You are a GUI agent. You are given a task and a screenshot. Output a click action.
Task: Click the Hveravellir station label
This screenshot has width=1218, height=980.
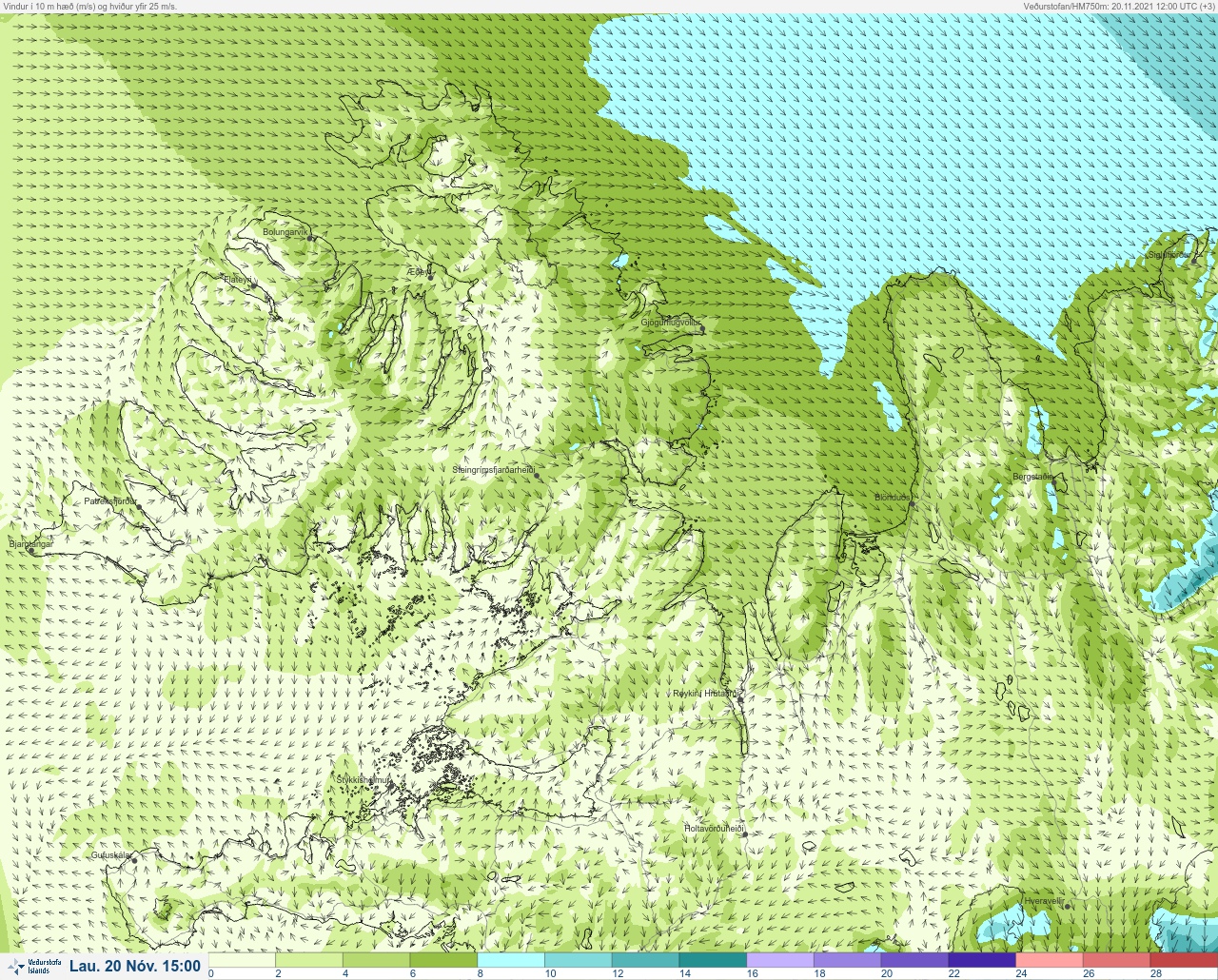point(1043,901)
